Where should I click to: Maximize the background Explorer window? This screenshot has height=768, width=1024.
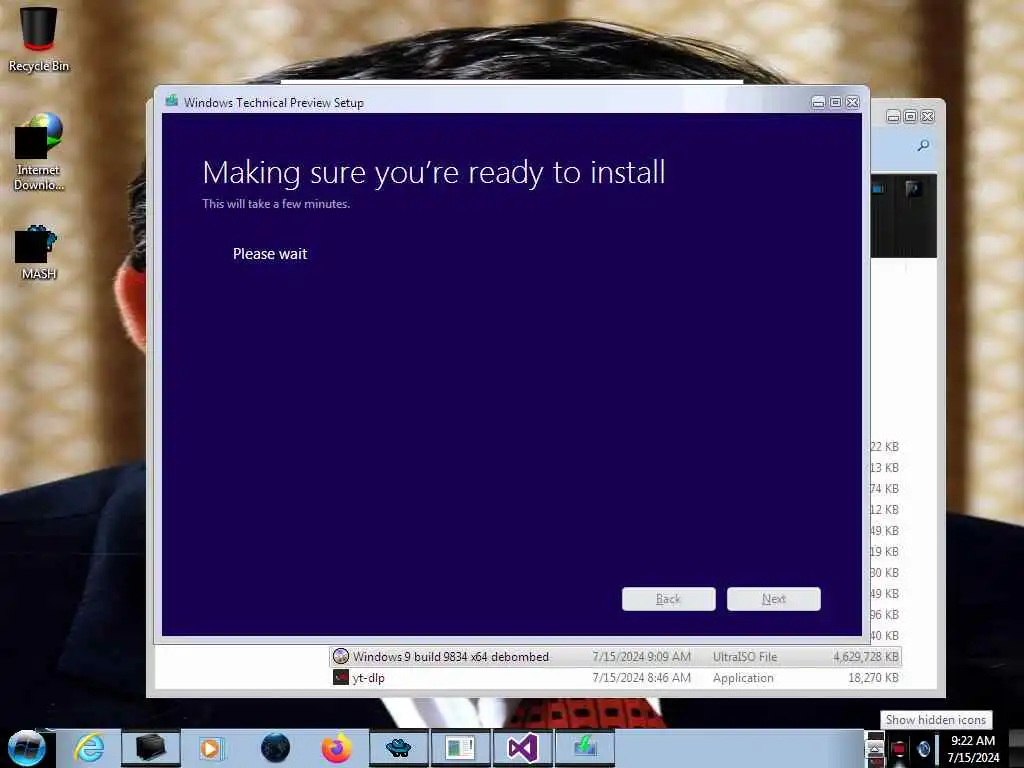[910, 117]
